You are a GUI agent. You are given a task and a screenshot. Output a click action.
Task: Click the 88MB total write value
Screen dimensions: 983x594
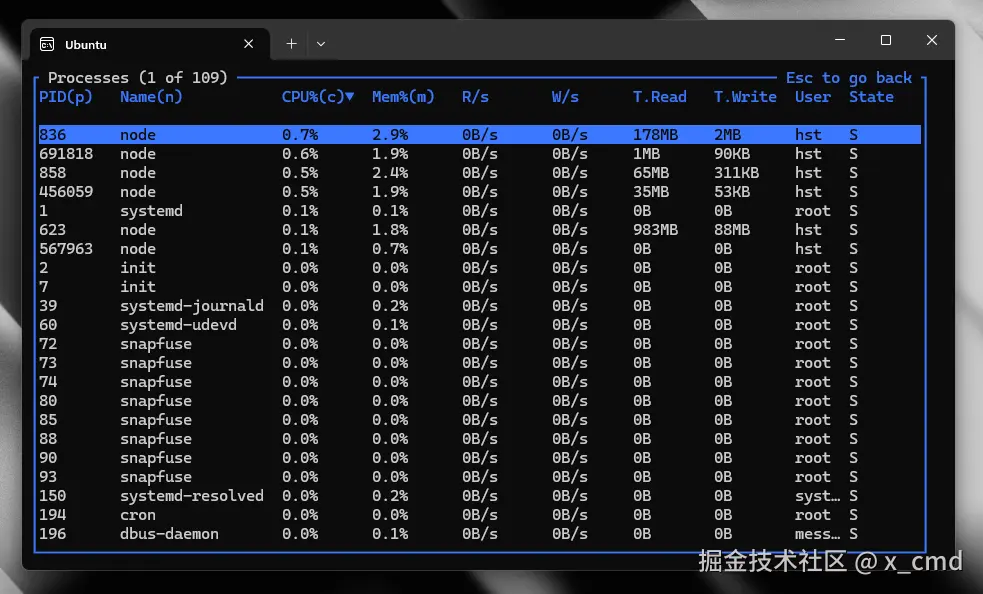[x=732, y=230]
